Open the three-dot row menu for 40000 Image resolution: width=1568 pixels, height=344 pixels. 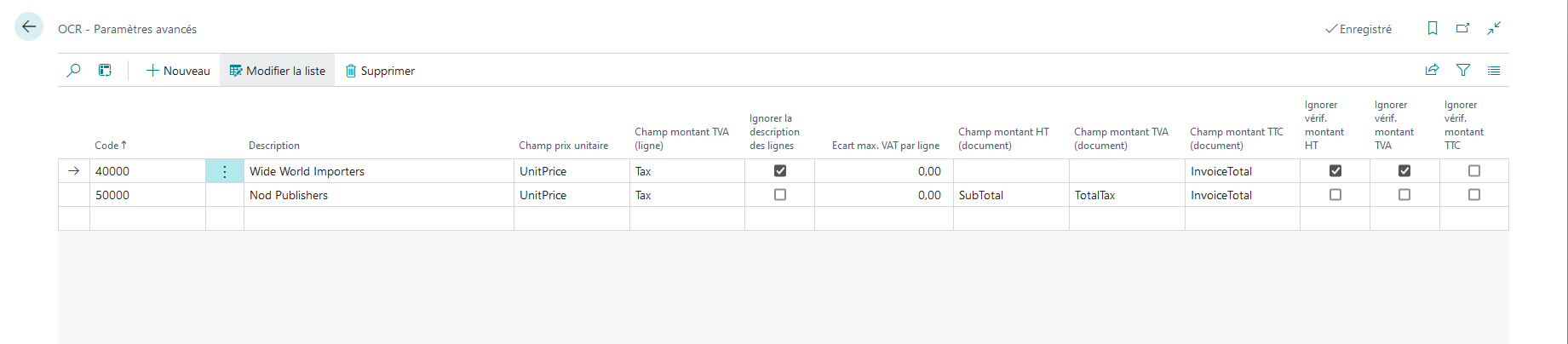(225, 171)
